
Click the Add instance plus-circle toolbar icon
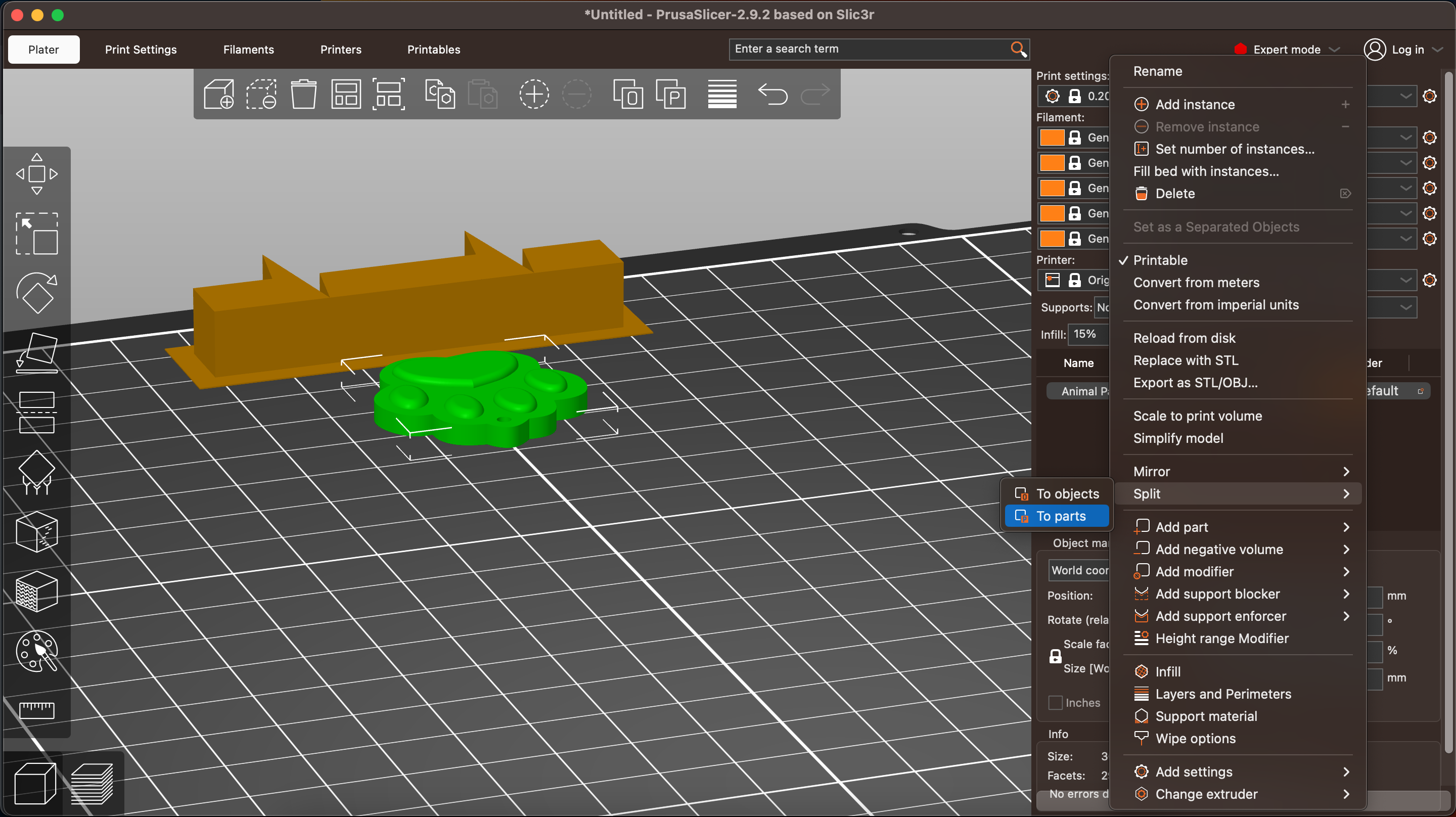(534, 94)
